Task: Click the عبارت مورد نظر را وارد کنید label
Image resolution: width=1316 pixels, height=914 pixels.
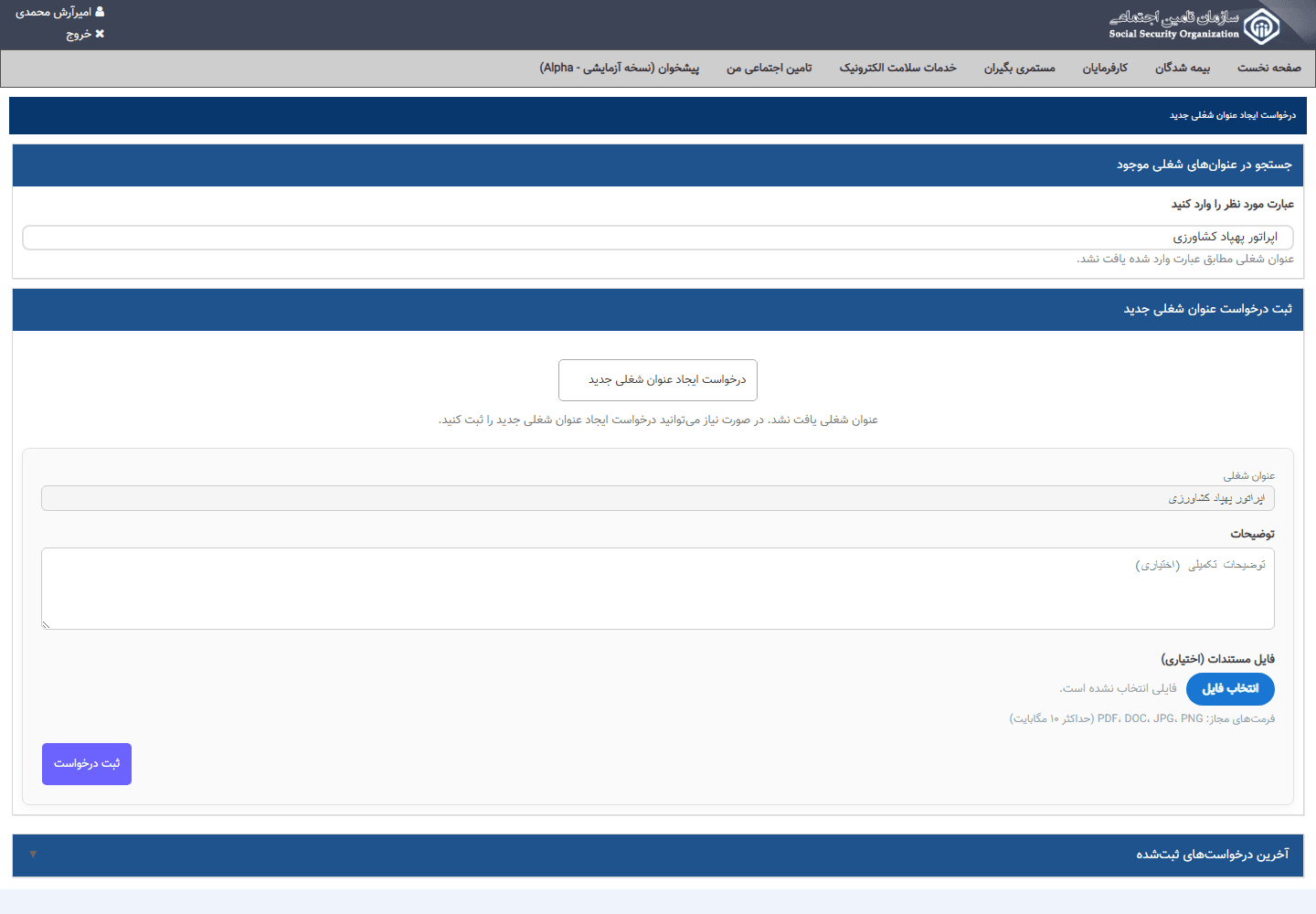Action: [x=1233, y=205]
